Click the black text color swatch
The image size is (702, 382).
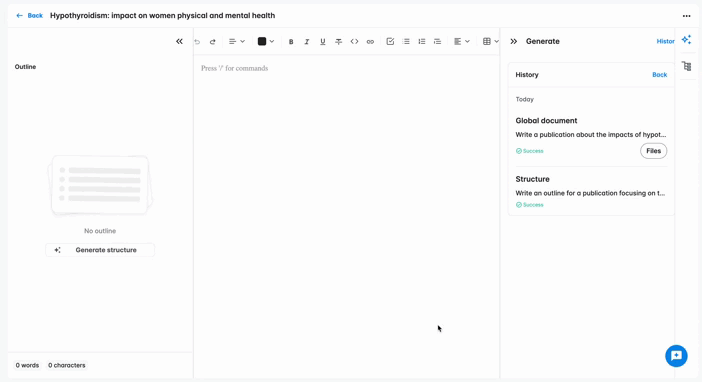point(262,42)
